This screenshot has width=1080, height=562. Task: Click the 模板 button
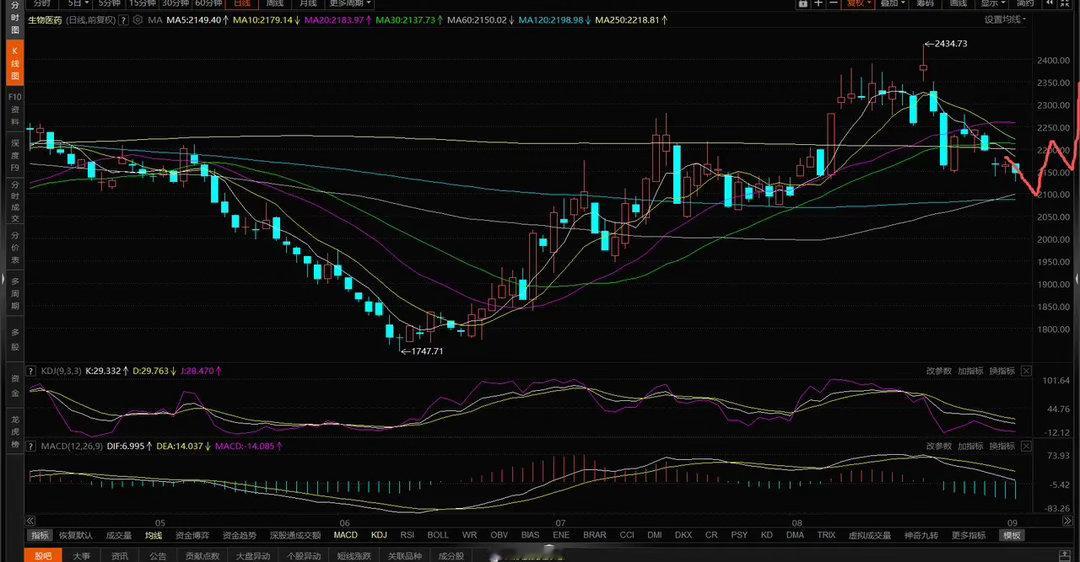click(x=1012, y=535)
